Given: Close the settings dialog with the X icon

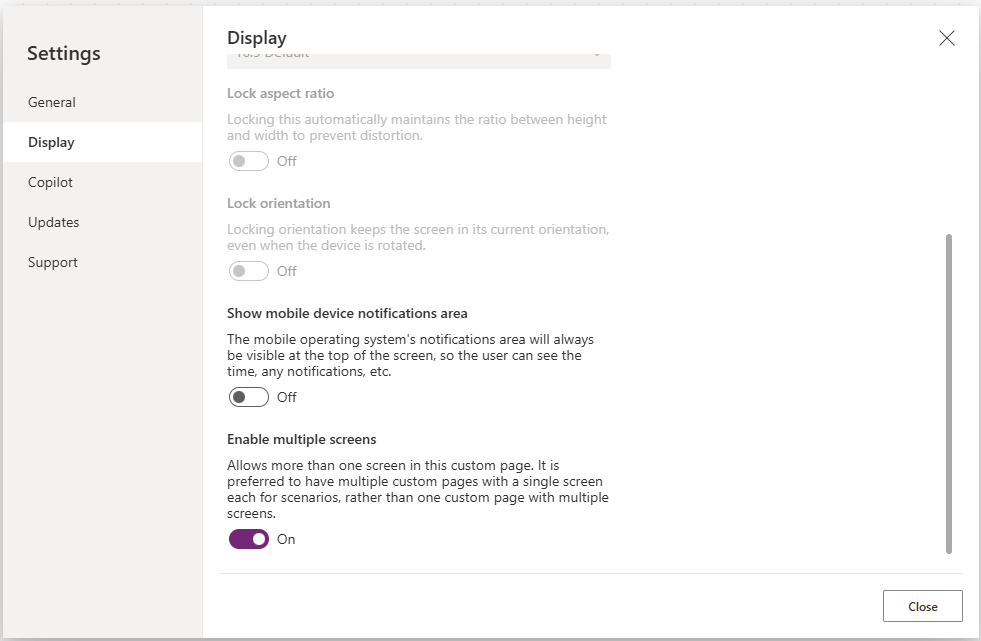Looking at the screenshot, I should click(x=946, y=38).
